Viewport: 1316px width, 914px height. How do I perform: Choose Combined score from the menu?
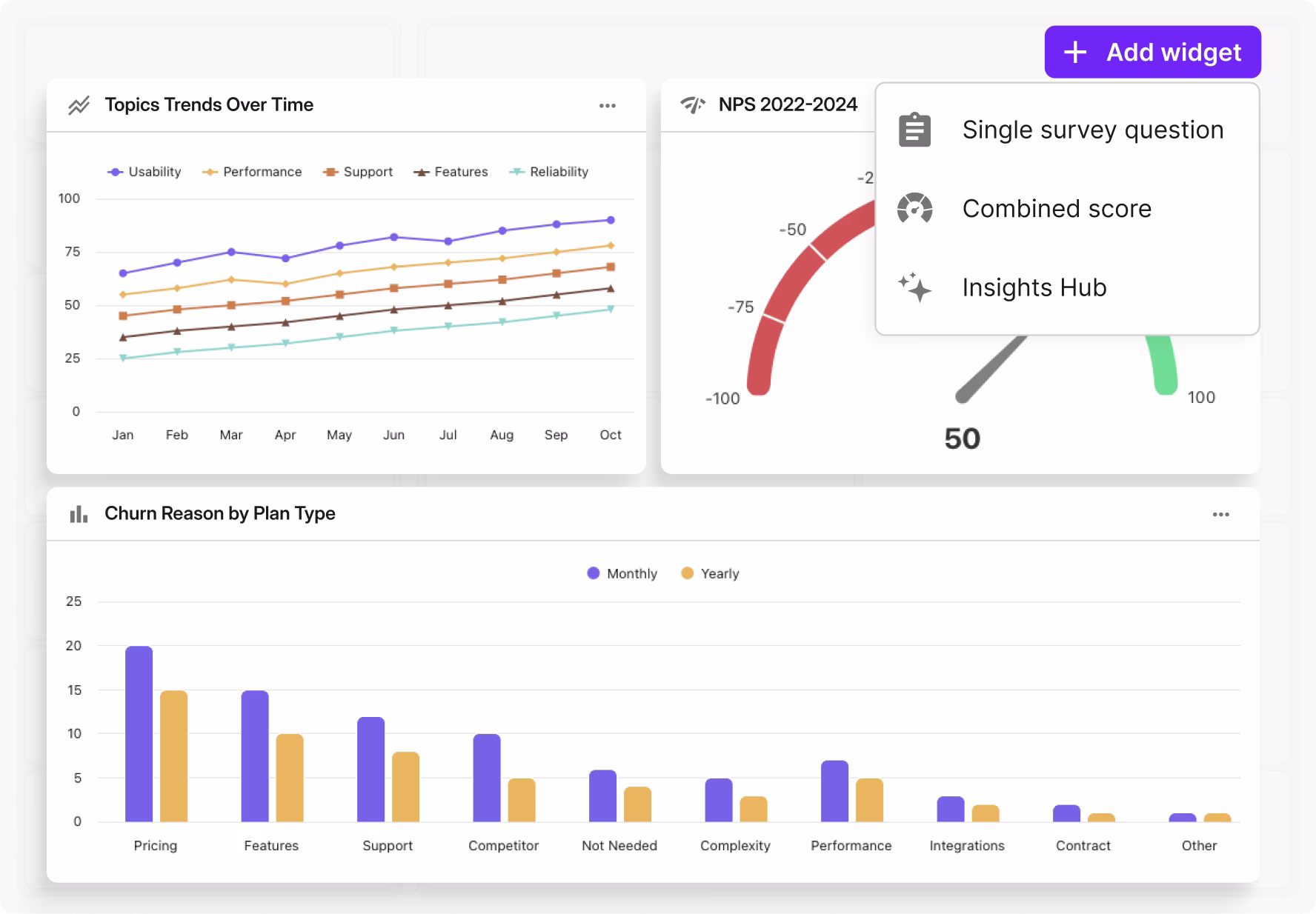tap(1056, 209)
